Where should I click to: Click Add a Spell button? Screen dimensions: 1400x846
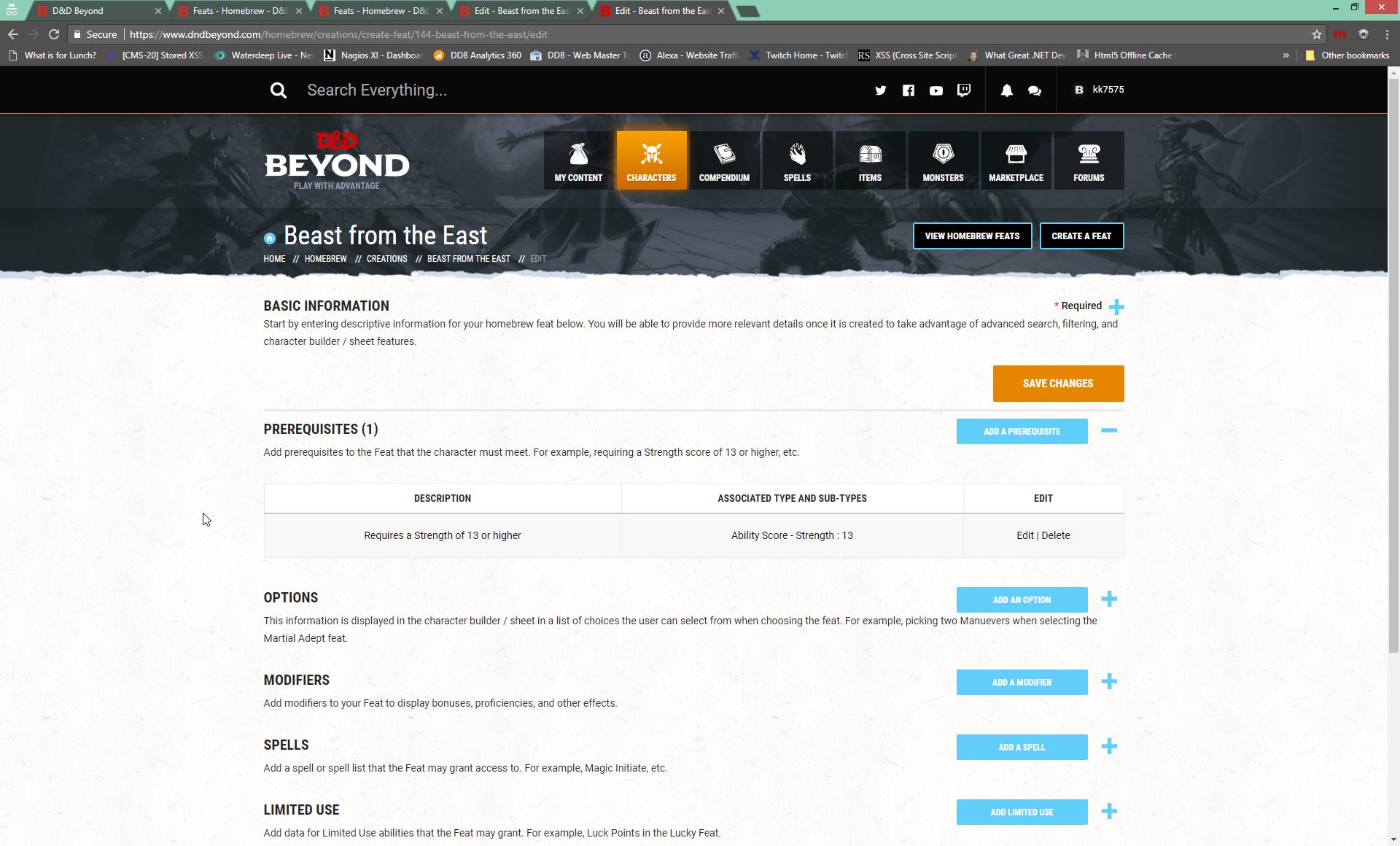[1022, 747]
